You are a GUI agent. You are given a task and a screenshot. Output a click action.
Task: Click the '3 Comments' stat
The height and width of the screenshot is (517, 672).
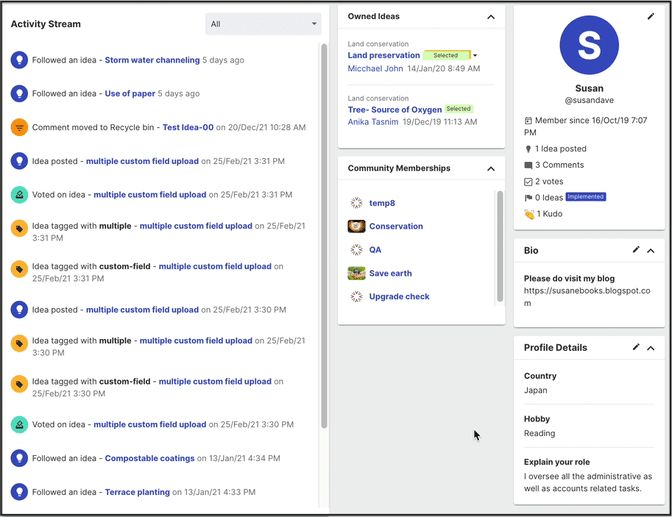pos(559,165)
